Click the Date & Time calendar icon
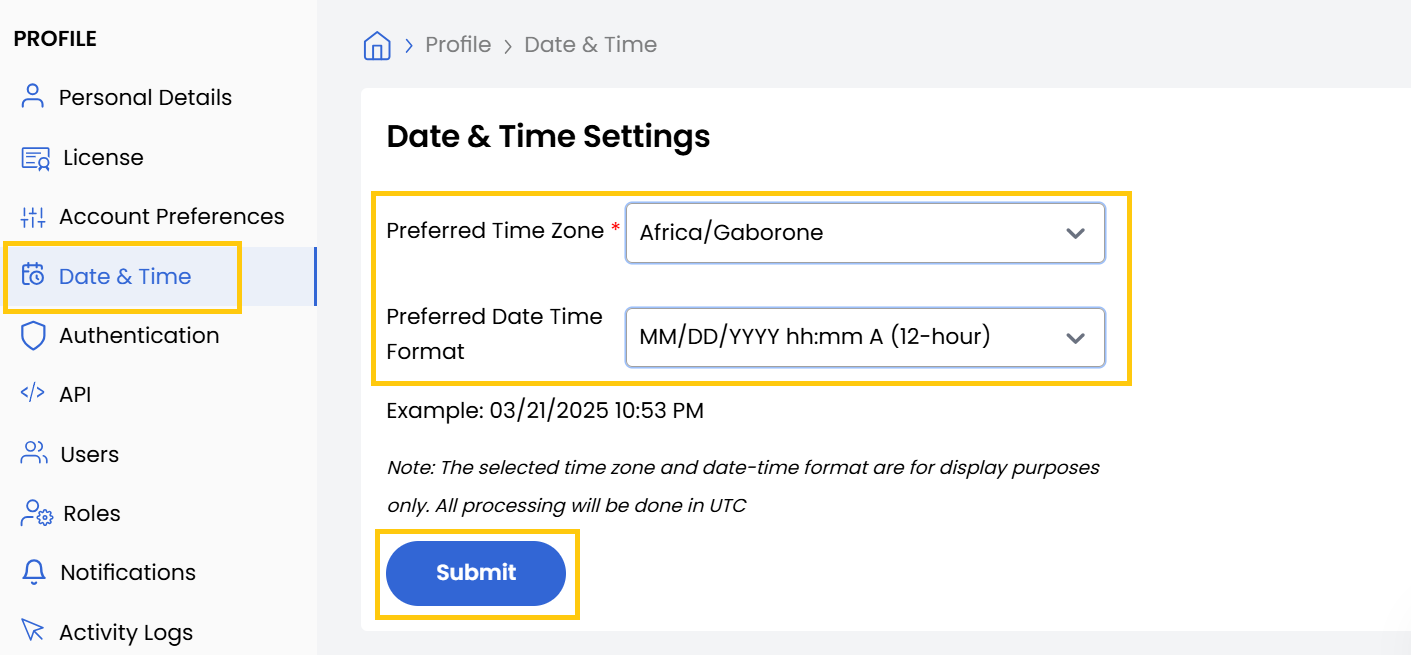The height and width of the screenshot is (655, 1411). (x=33, y=276)
